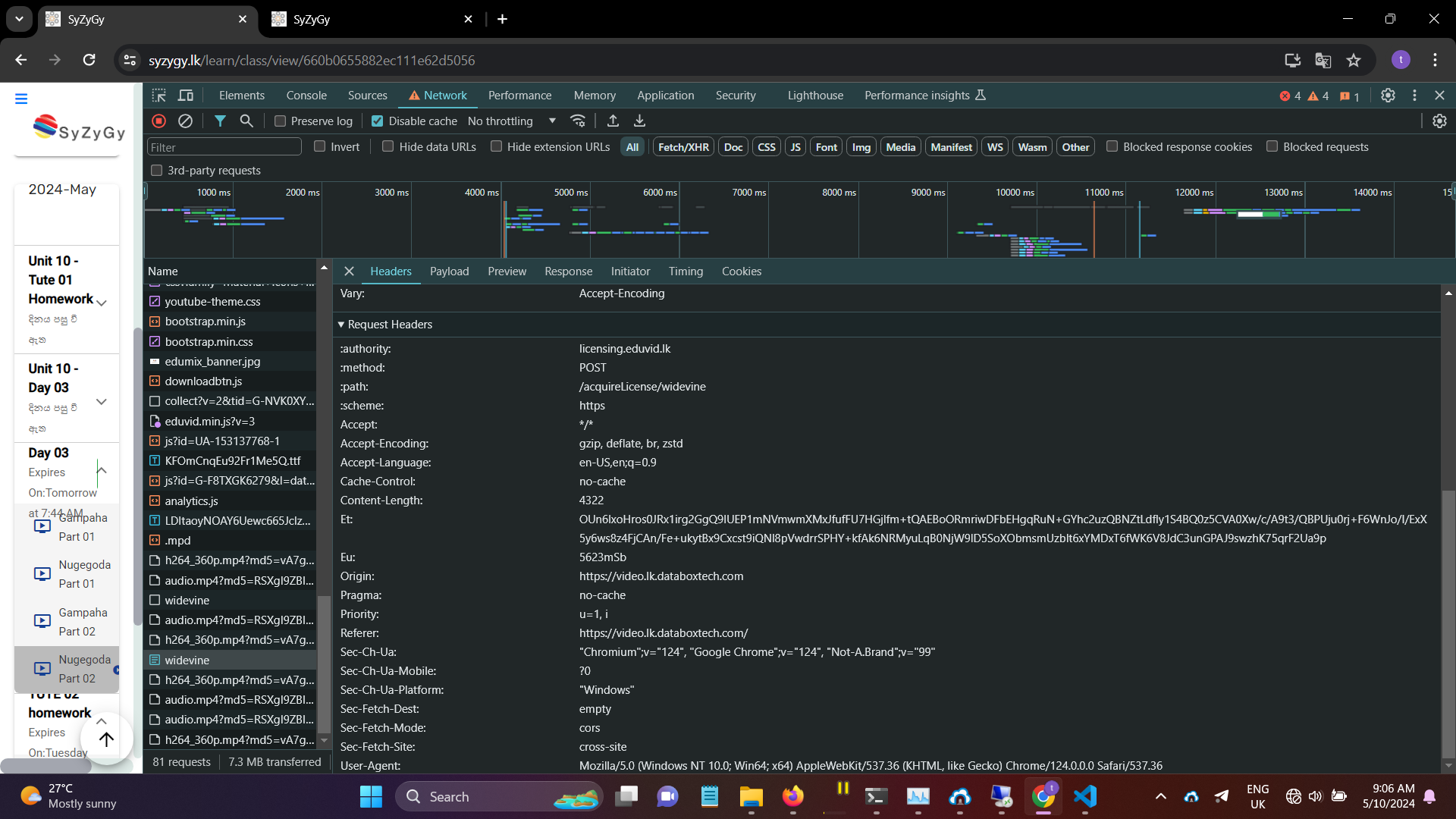This screenshot has height=819, width=1456.
Task: Toggle the network filter funnel icon
Action: 220,121
